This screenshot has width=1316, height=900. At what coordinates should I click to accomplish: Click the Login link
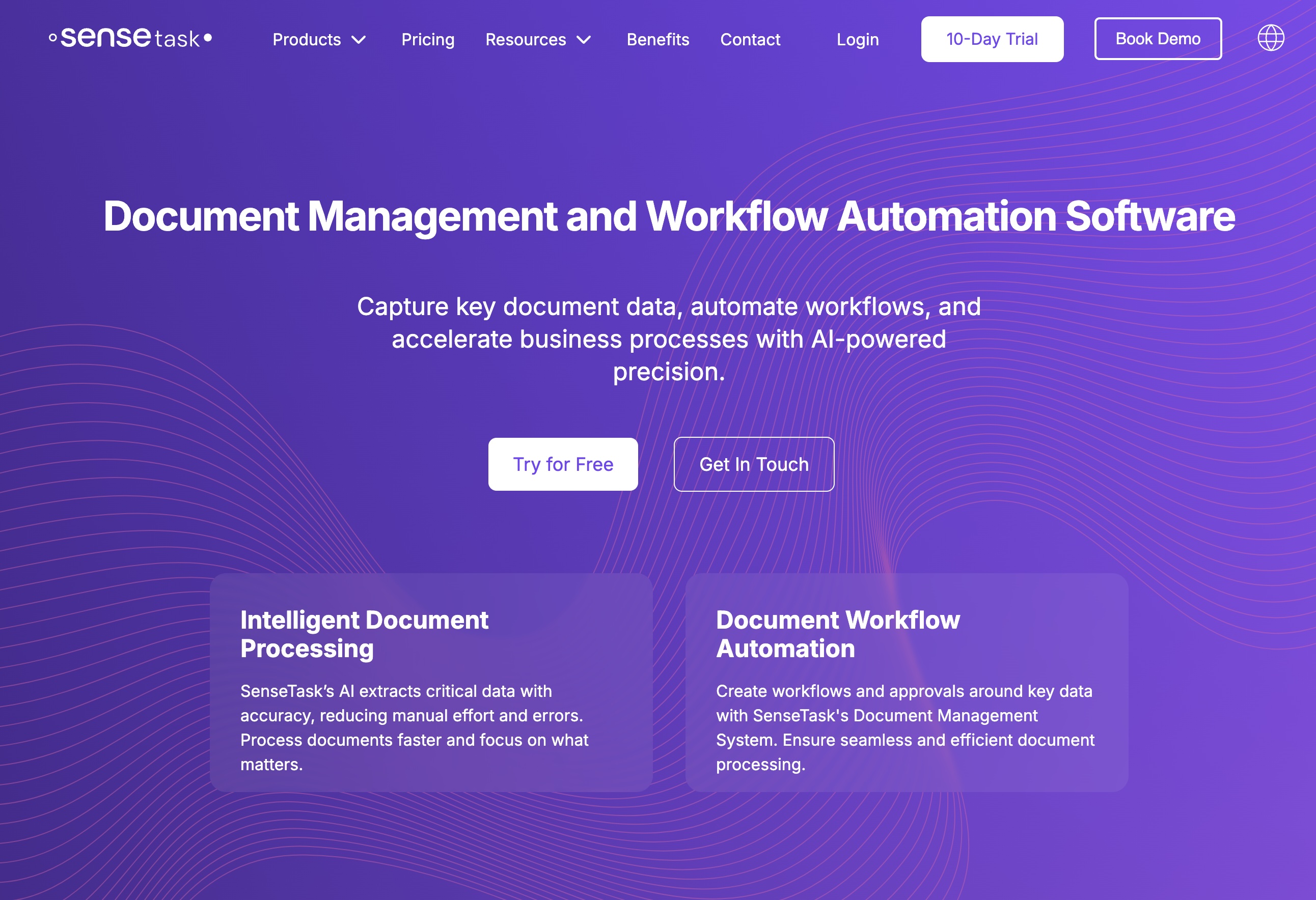pos(857,40)
